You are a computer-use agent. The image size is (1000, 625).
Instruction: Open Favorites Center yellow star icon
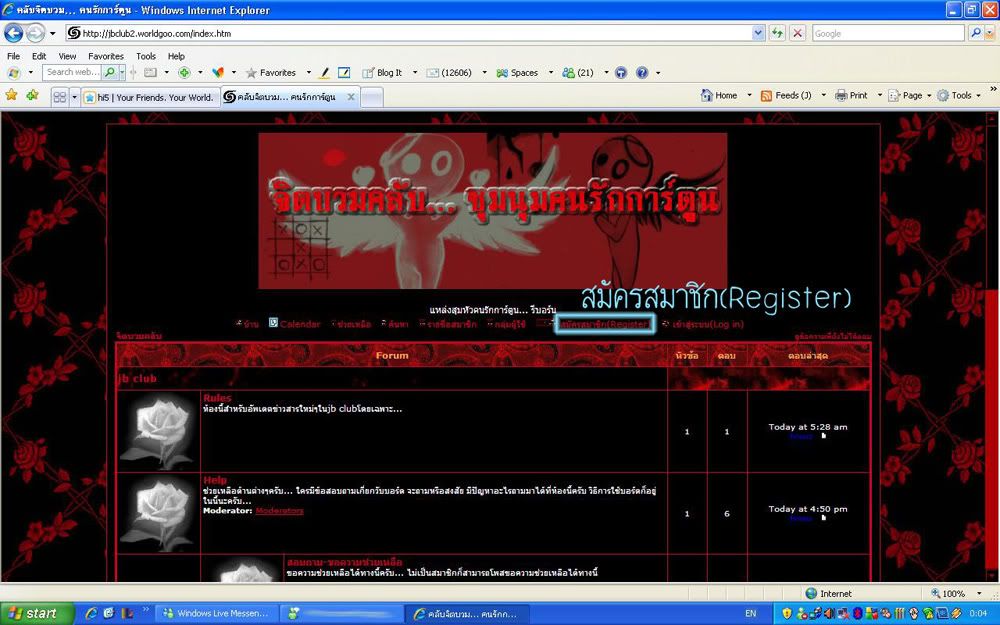(11, 95)
